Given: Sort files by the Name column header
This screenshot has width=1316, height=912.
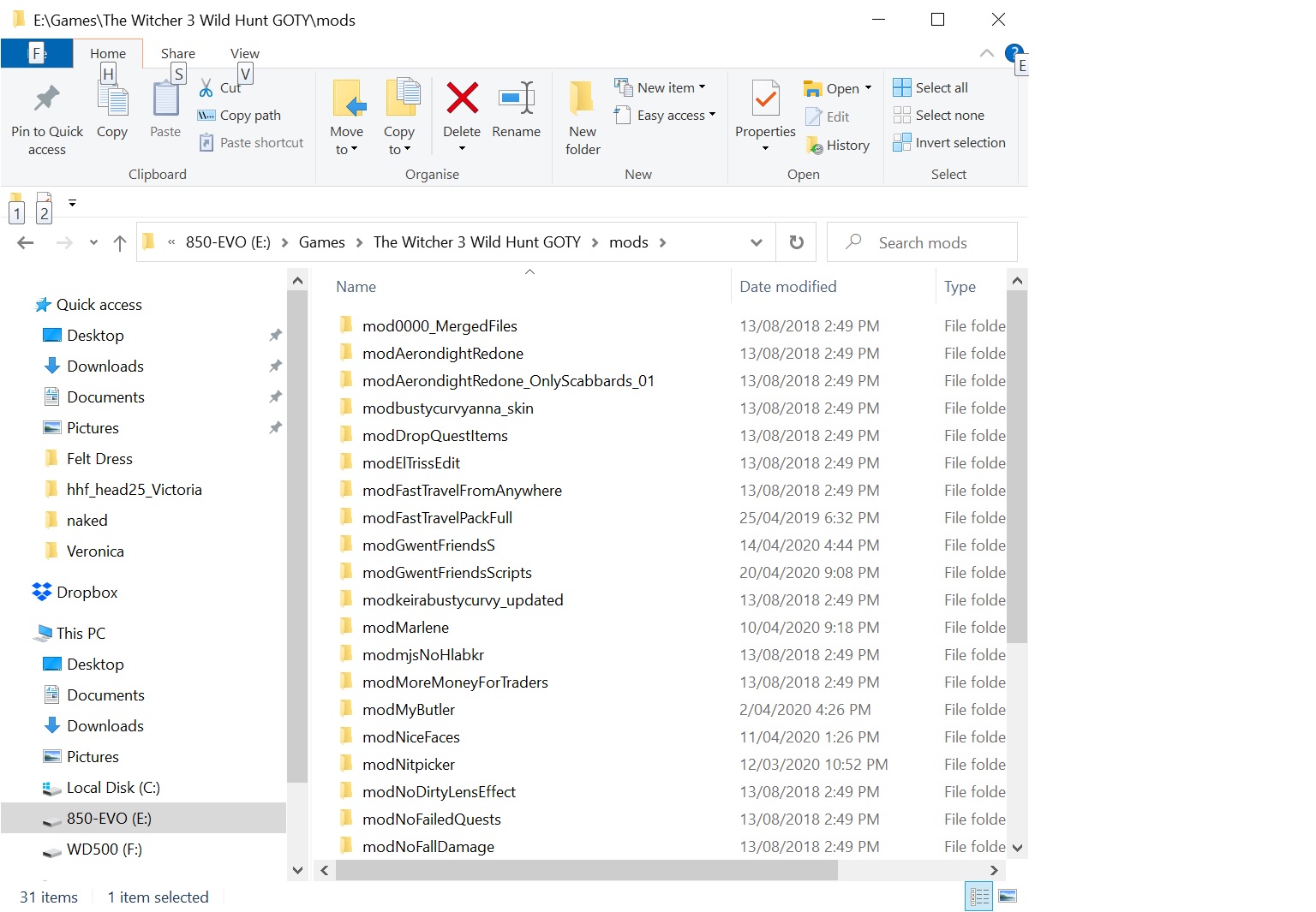Looking at the screenshot, I should coord(356,287).
